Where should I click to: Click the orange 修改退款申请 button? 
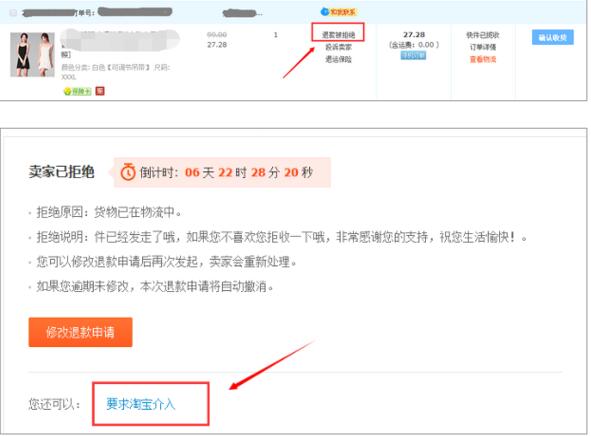(x=80, y=332)
